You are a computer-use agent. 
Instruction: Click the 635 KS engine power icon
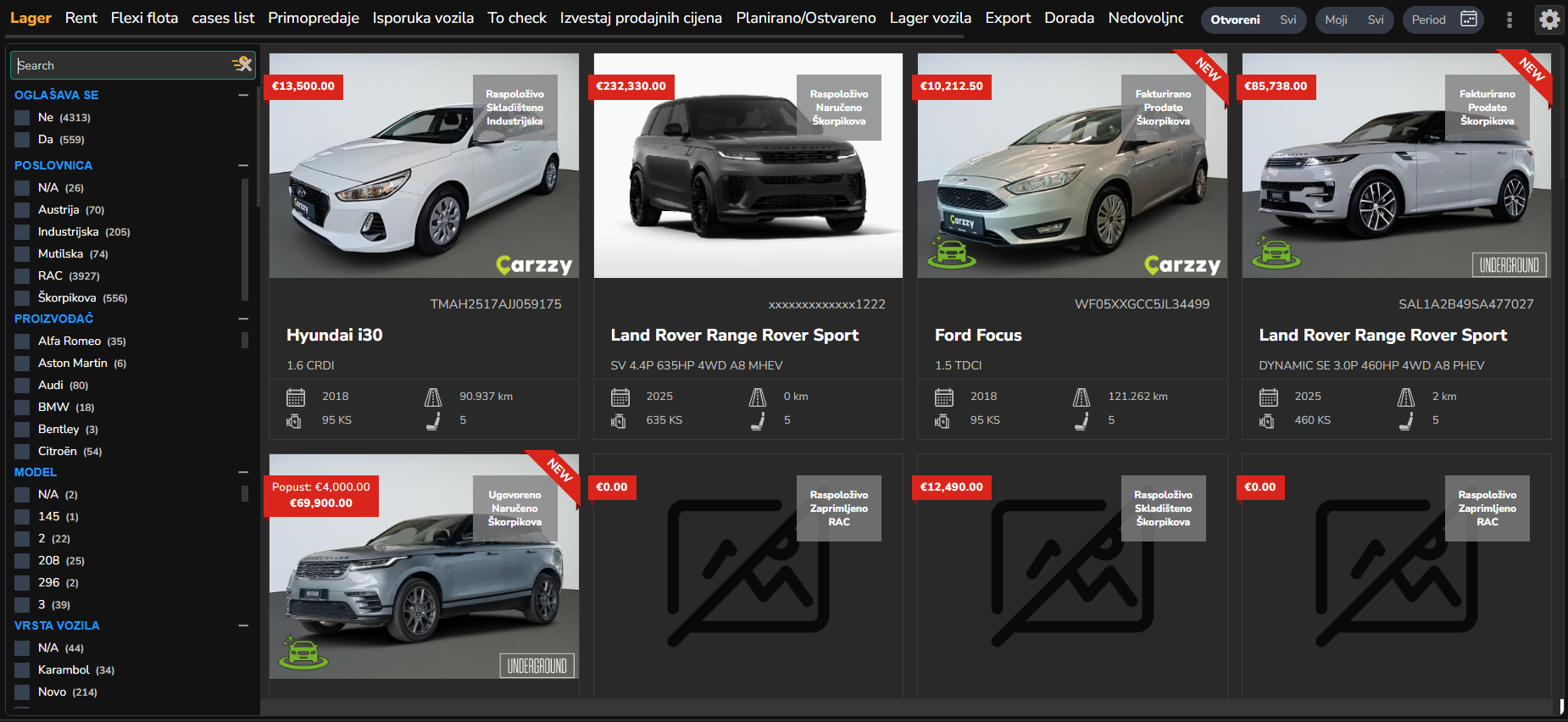(619, 420)
